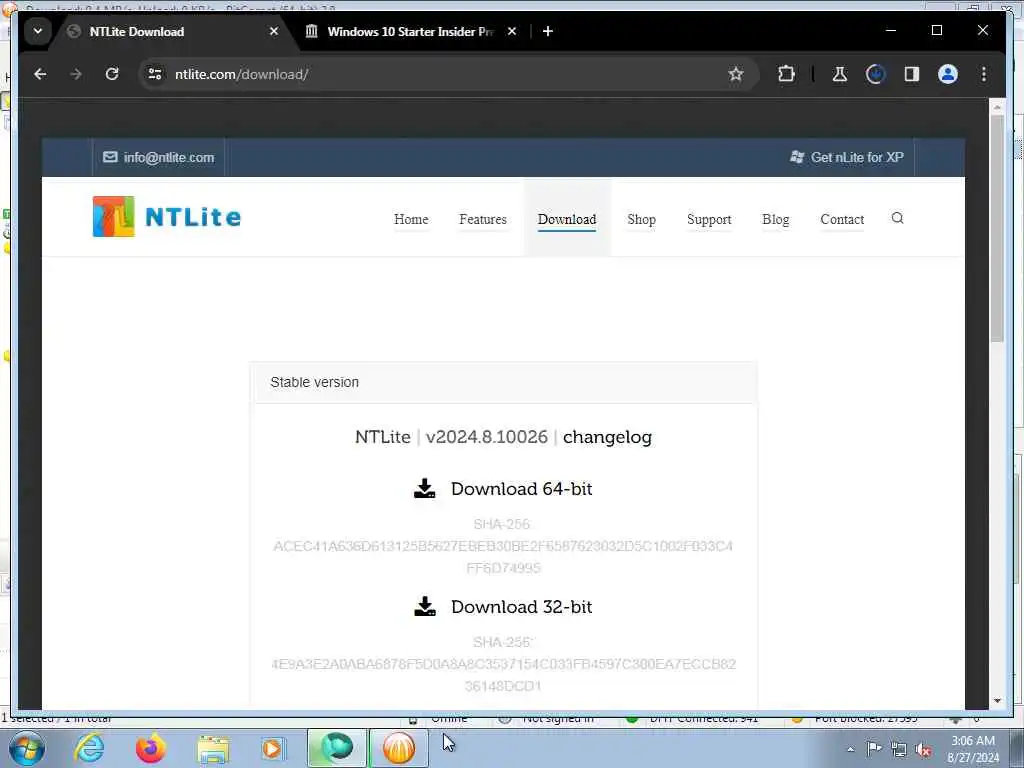Viewport: 1024px width, 768px height.
Task: Click the browser forward arrow
Action: click(76, 74)
